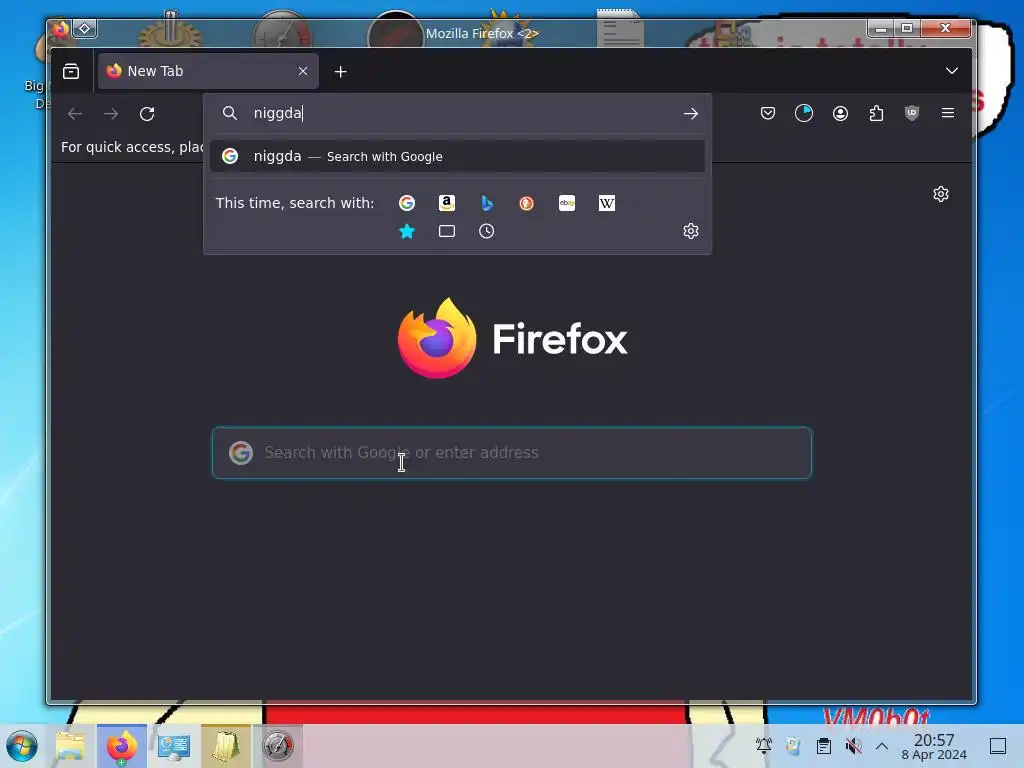Focus the Search with Google page field

512,453
